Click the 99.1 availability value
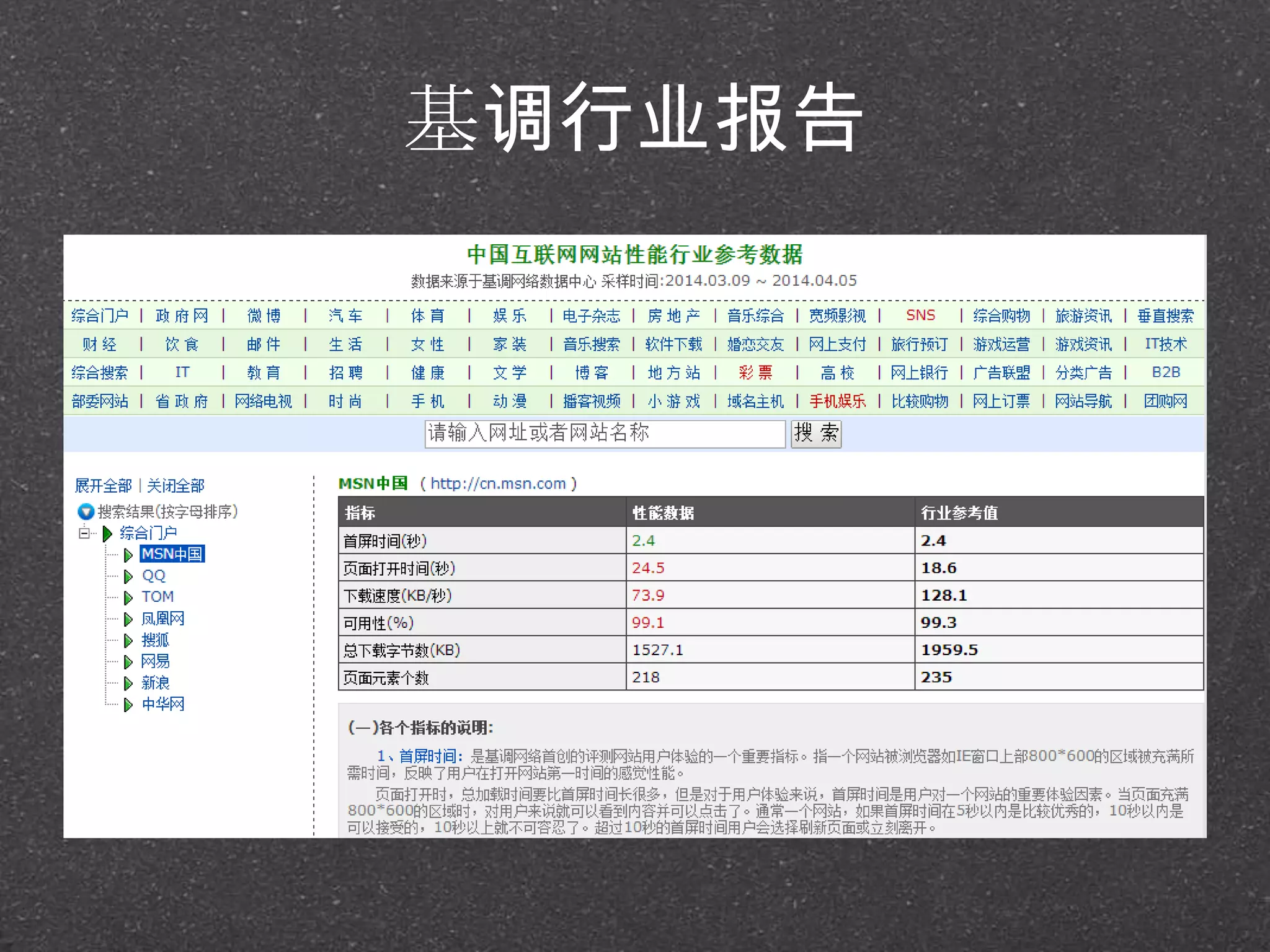The width and height of the screenshot is (1270, 952). [x=648, y=622]
